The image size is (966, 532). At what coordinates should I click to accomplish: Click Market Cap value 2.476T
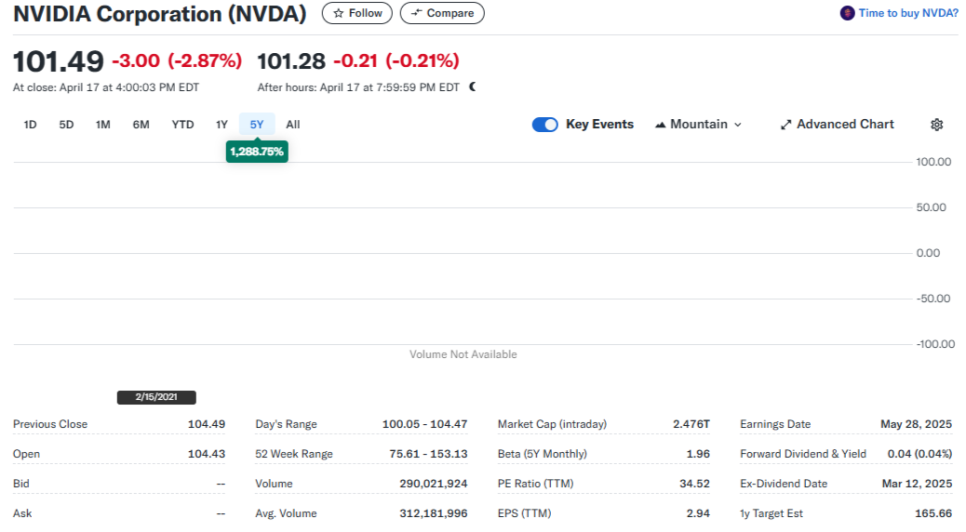click(x=691, y=424)
